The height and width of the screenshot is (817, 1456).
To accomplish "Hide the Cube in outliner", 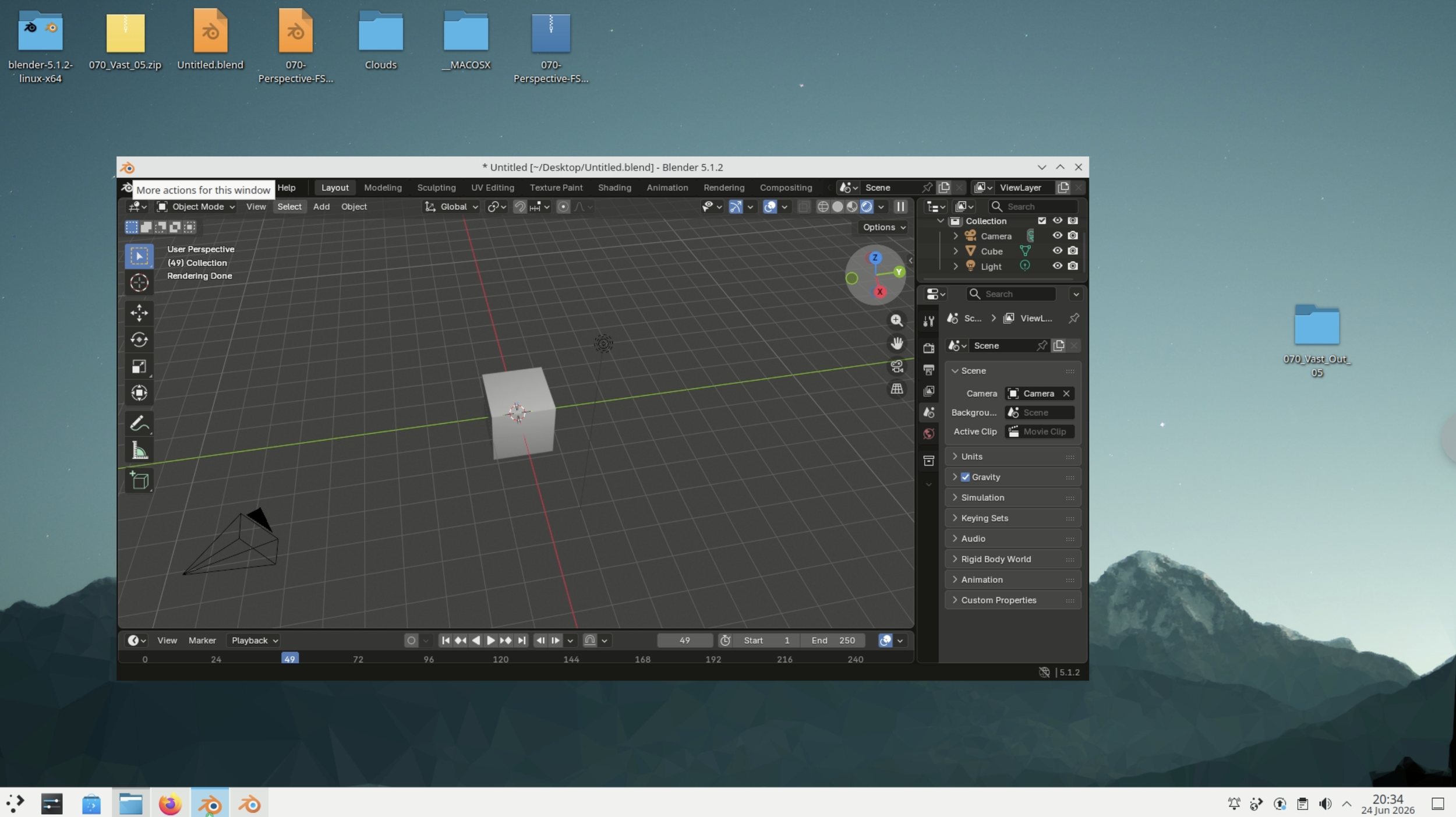I will pos(1056,251).
